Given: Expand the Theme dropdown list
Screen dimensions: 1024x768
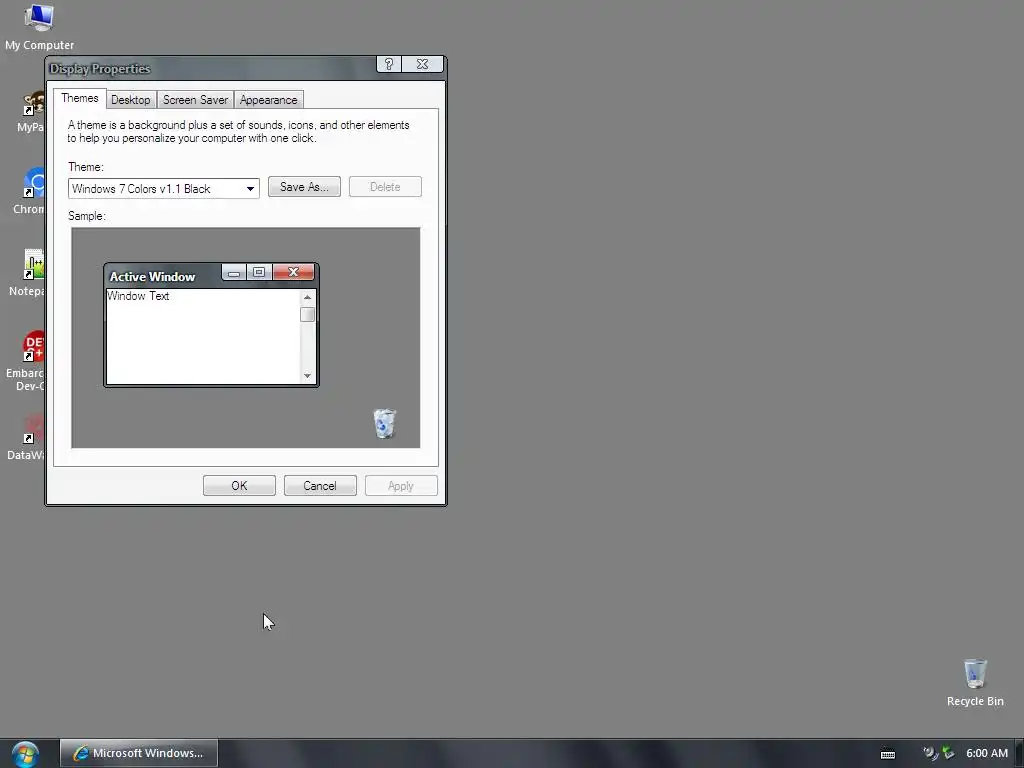Looking at the screenshot, I should coord(250,189).
